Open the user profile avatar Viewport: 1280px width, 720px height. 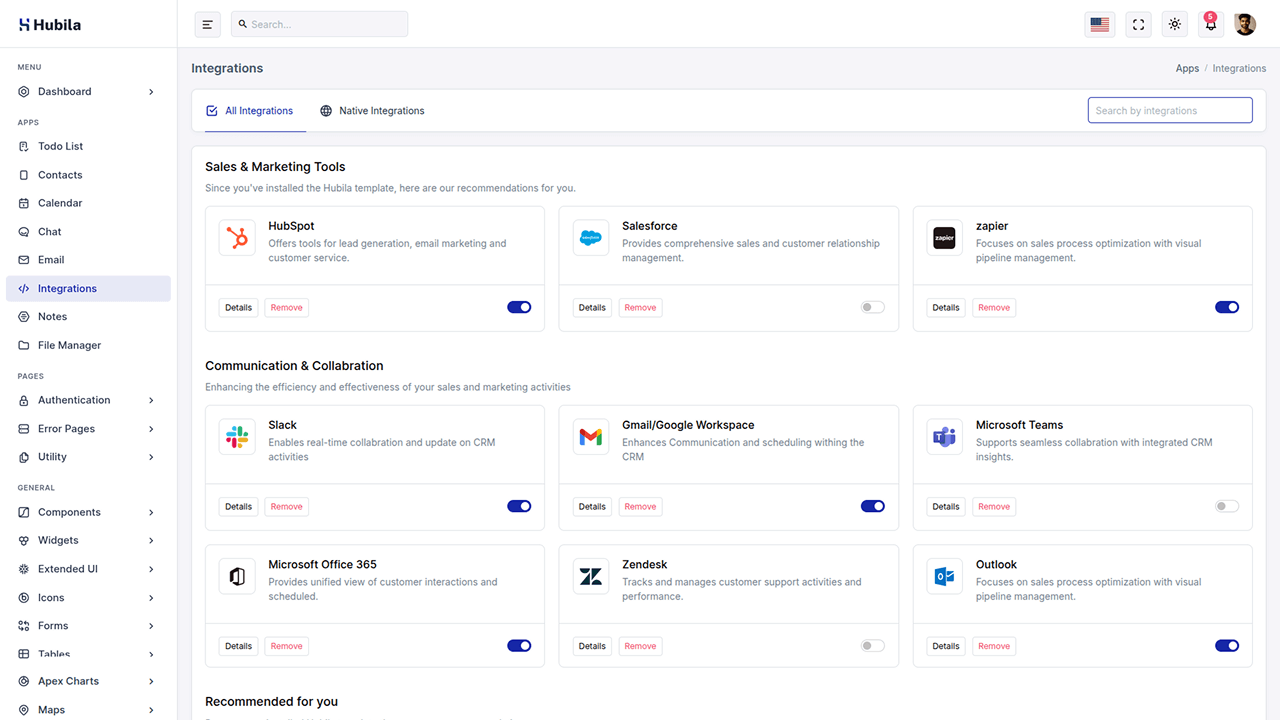[1245, 25]
